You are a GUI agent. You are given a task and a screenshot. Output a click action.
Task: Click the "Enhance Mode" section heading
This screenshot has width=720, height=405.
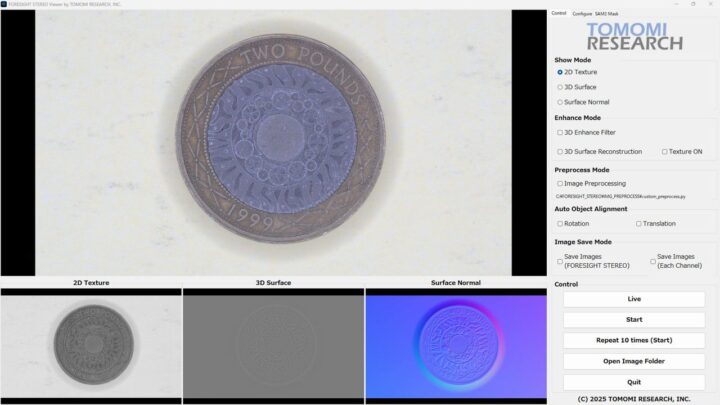point(577,118)
